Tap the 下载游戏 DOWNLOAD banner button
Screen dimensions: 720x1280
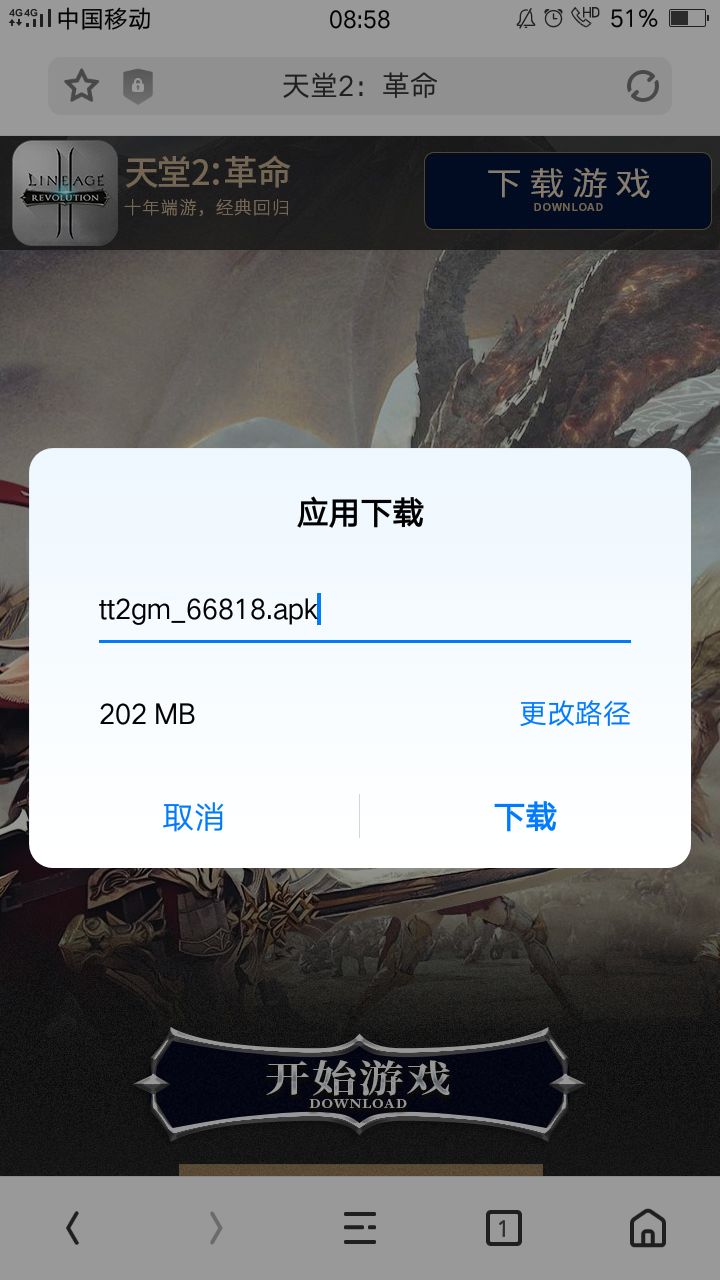[x=568, y=191]
